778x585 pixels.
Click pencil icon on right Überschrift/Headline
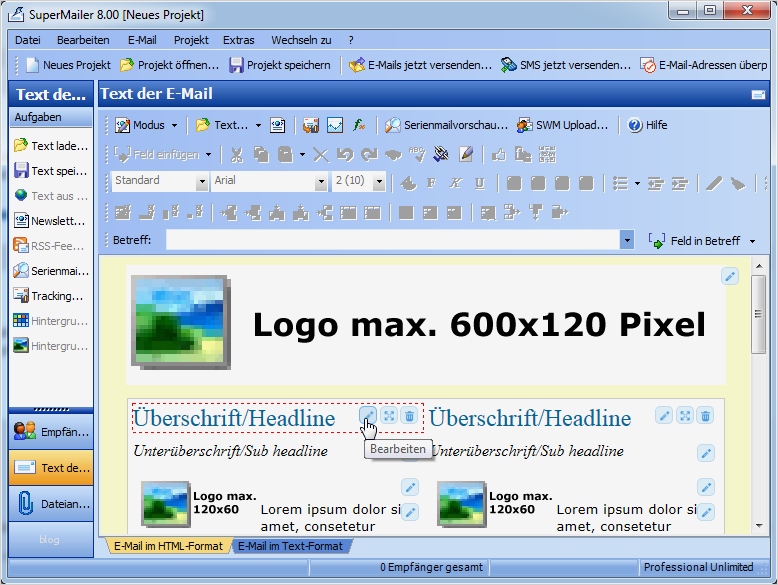click(x=664, y=415)
